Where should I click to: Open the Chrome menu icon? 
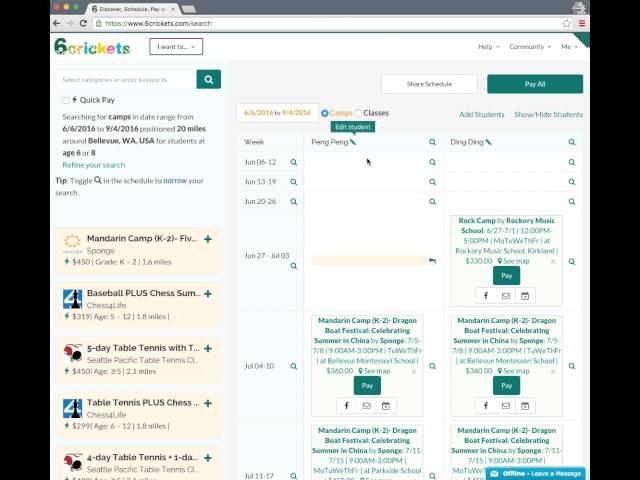click(582, 23)
